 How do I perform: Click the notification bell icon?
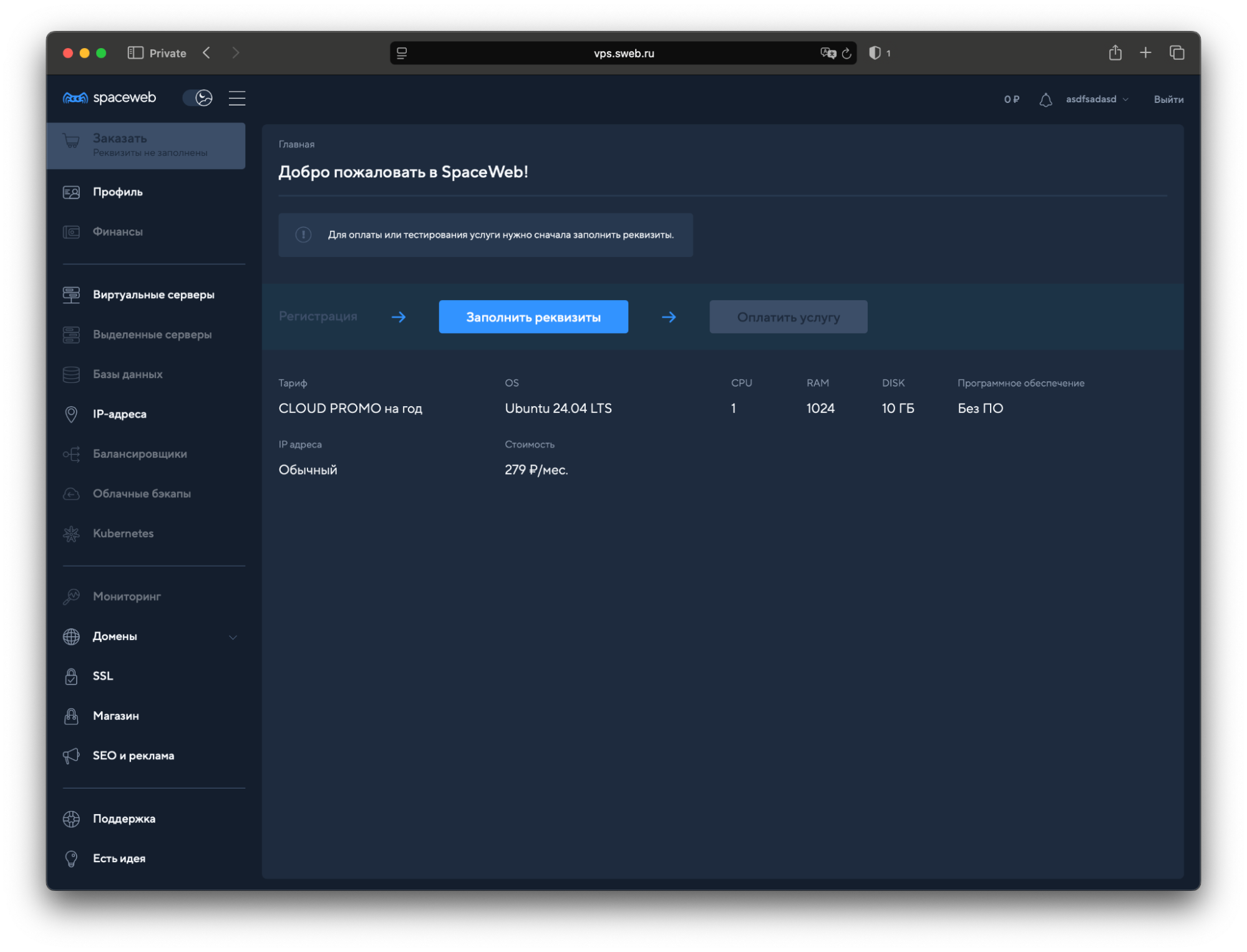pos(1046,100)
